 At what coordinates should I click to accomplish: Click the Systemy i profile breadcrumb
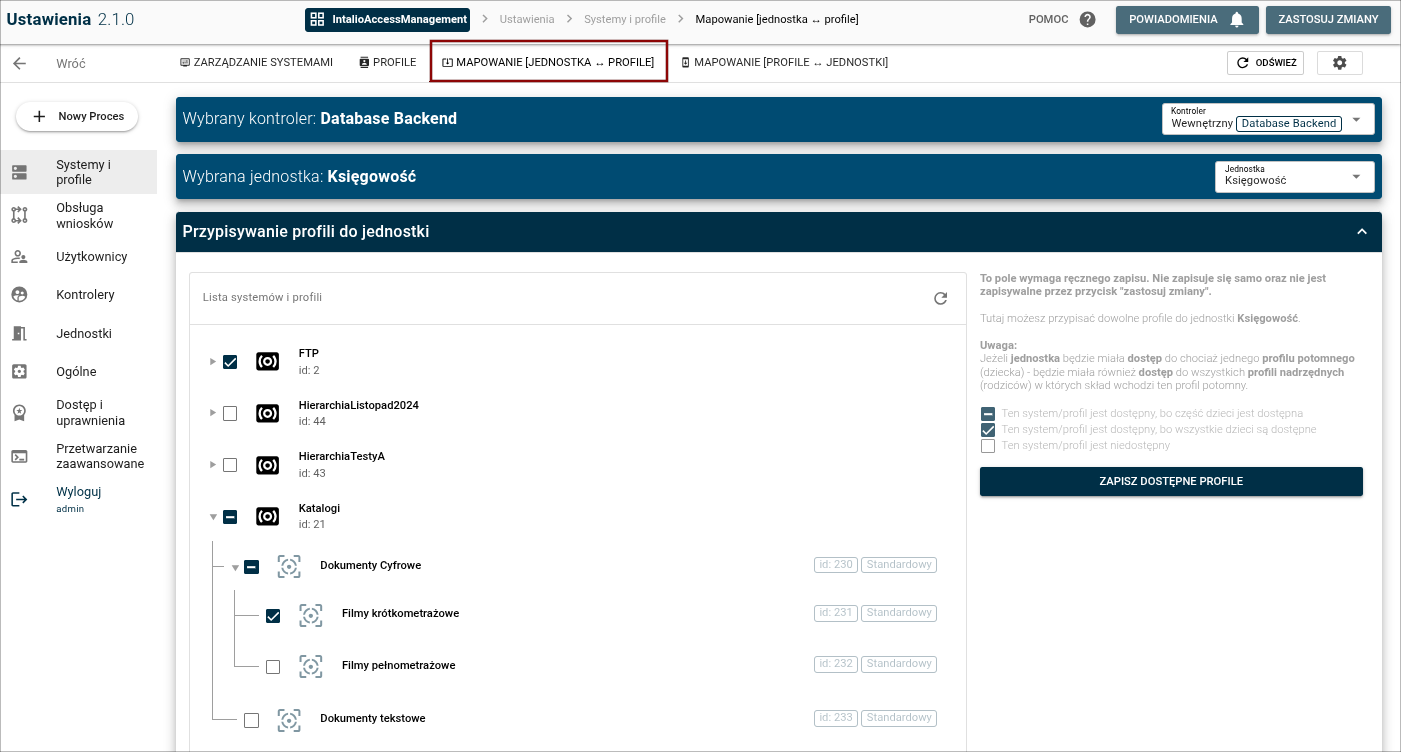[x=625, y=19]
